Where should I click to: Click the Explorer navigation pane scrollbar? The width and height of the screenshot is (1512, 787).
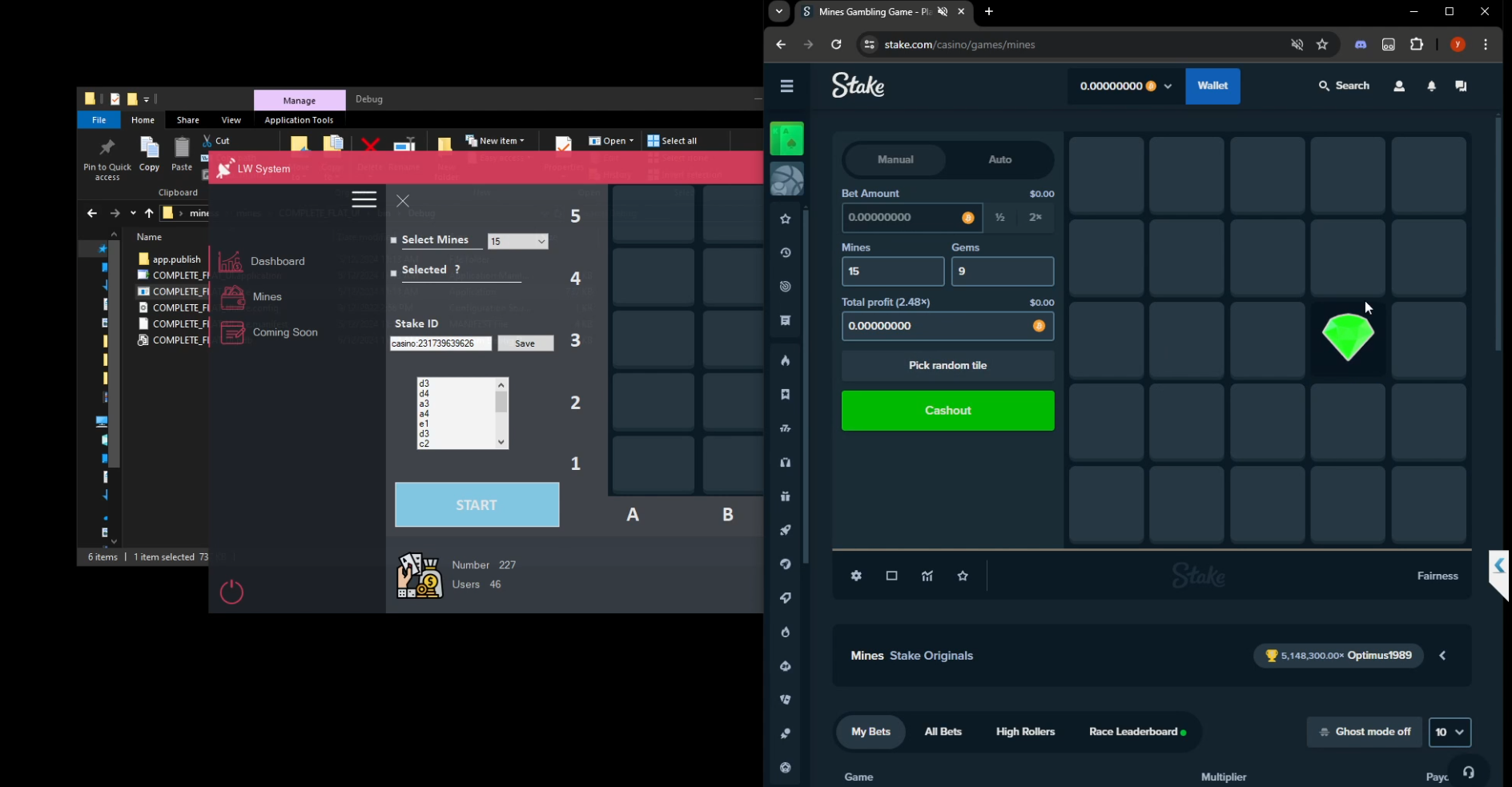click(114, 354)
